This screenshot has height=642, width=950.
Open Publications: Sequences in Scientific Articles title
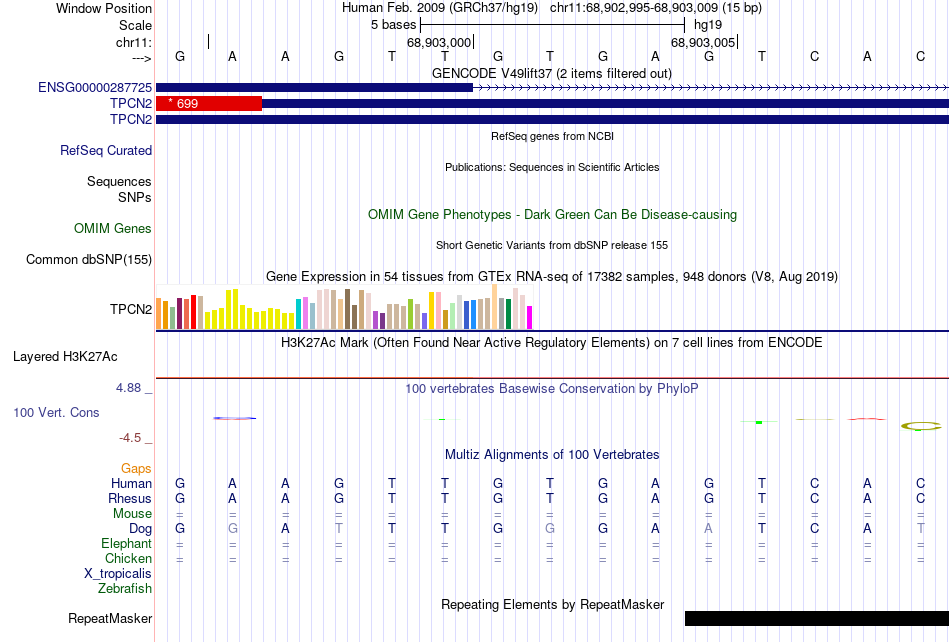tap(552, 167)
